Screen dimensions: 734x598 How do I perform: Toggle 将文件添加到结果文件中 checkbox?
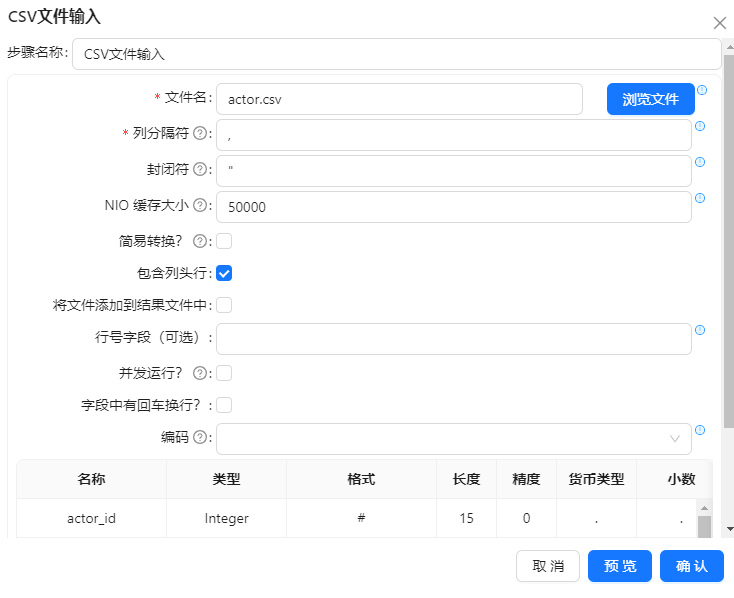[x=225, y=305]
